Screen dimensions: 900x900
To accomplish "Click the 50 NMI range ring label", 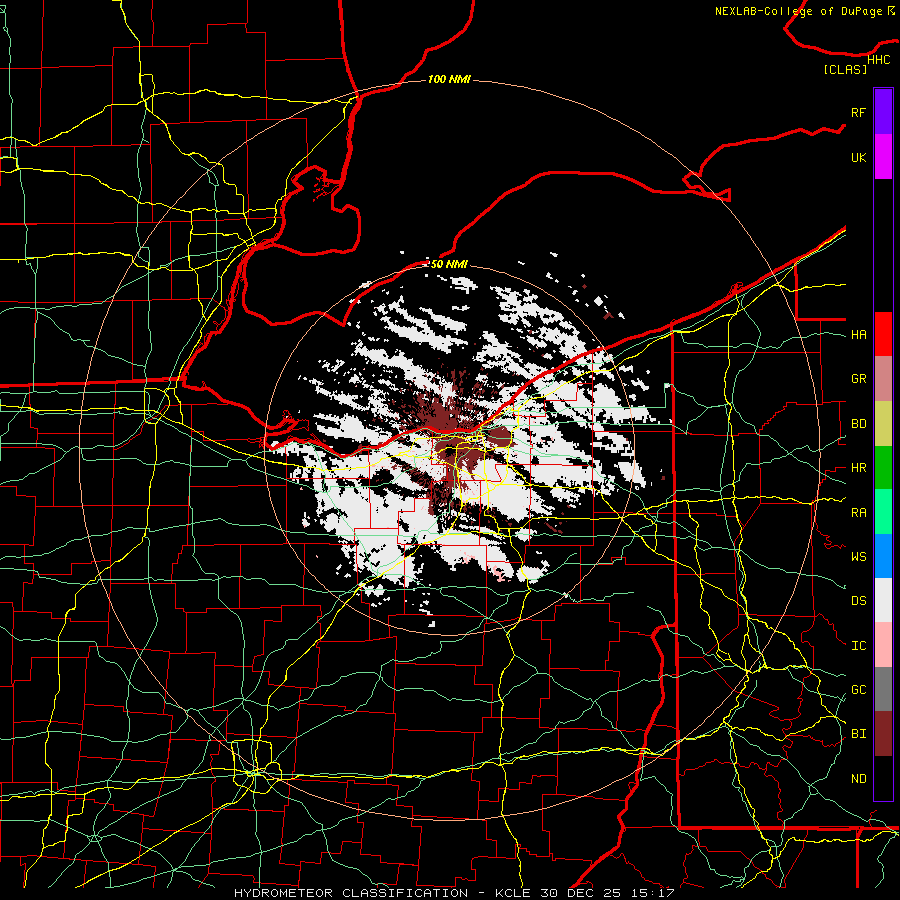I will click(449, 264).
